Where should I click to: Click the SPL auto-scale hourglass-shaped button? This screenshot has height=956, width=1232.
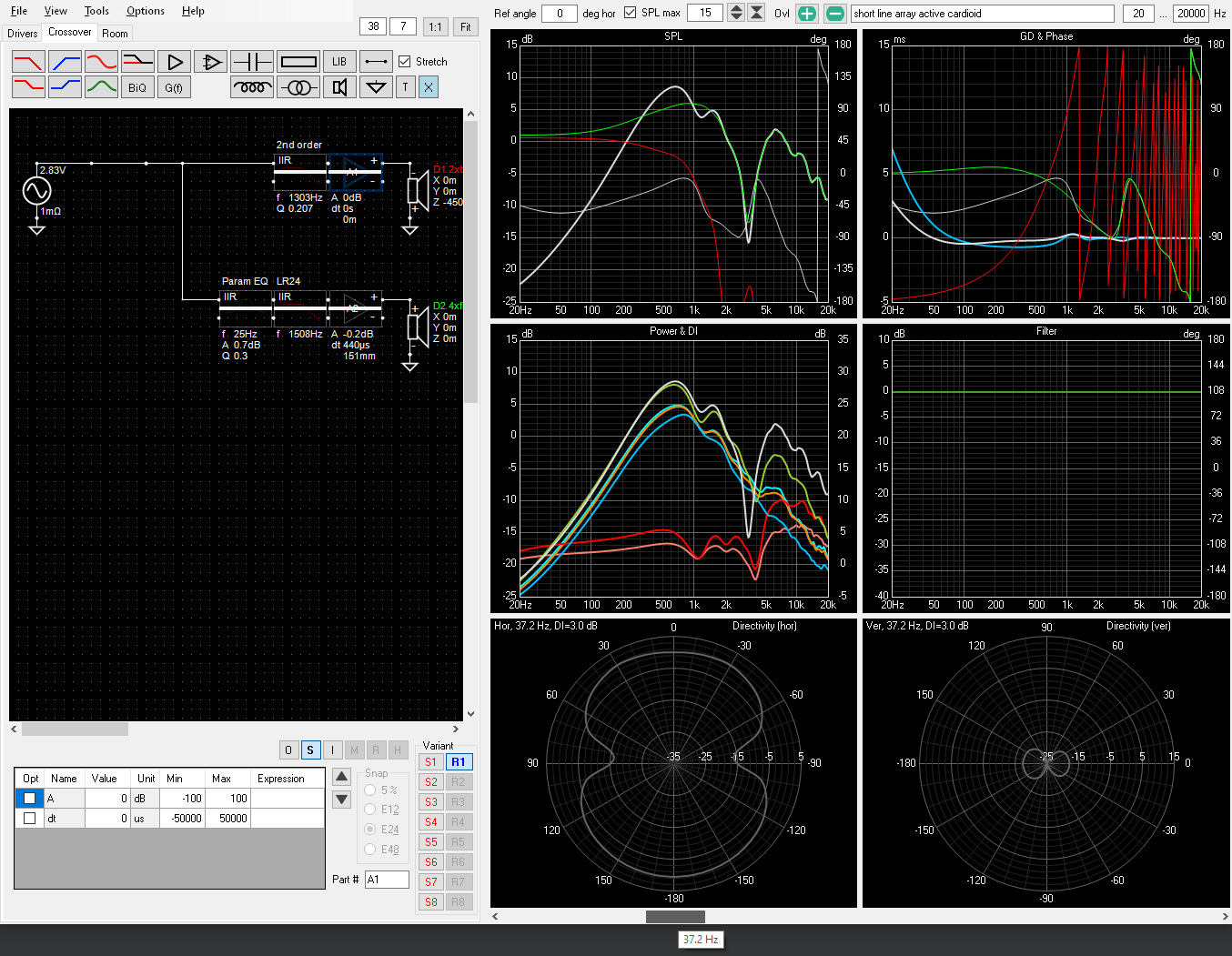756,13
